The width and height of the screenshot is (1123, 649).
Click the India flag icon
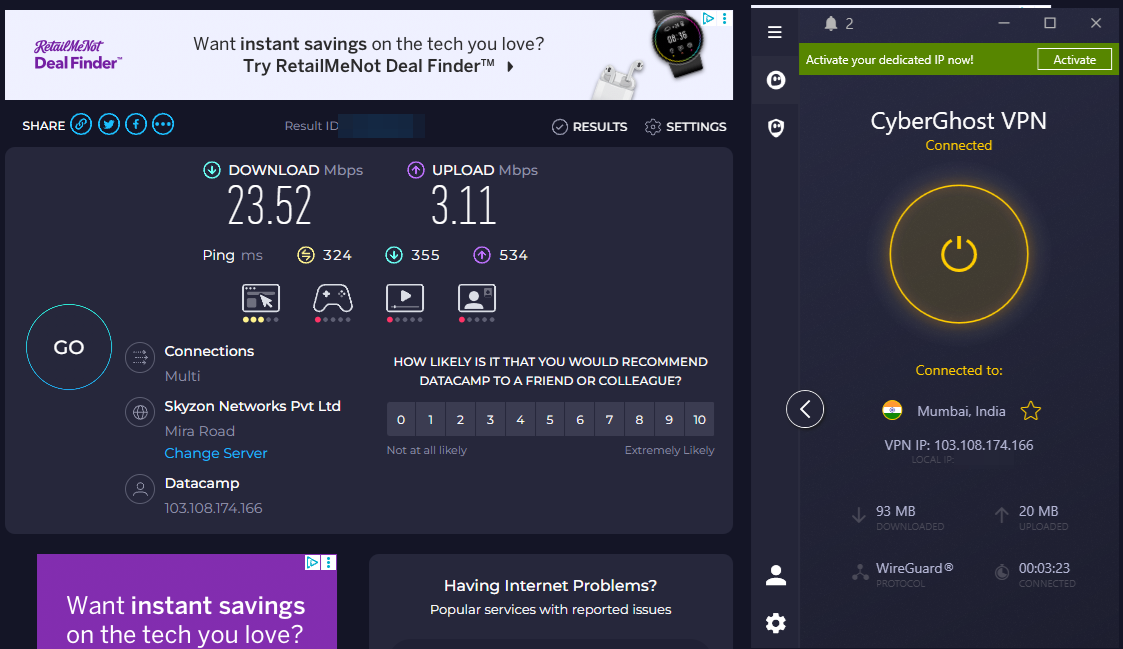(x=892, y=410)
